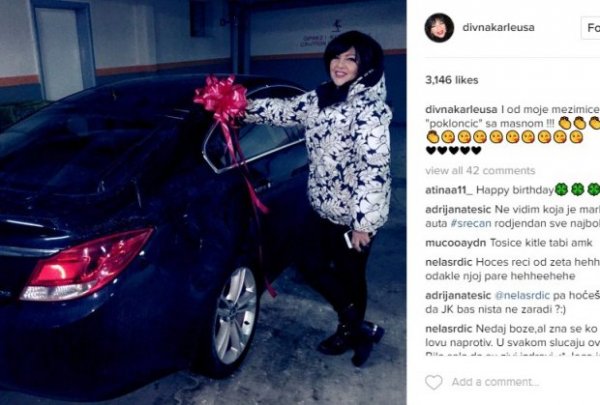Expand view all 42 comments
The image size is (600, 405).
(480, 170)
